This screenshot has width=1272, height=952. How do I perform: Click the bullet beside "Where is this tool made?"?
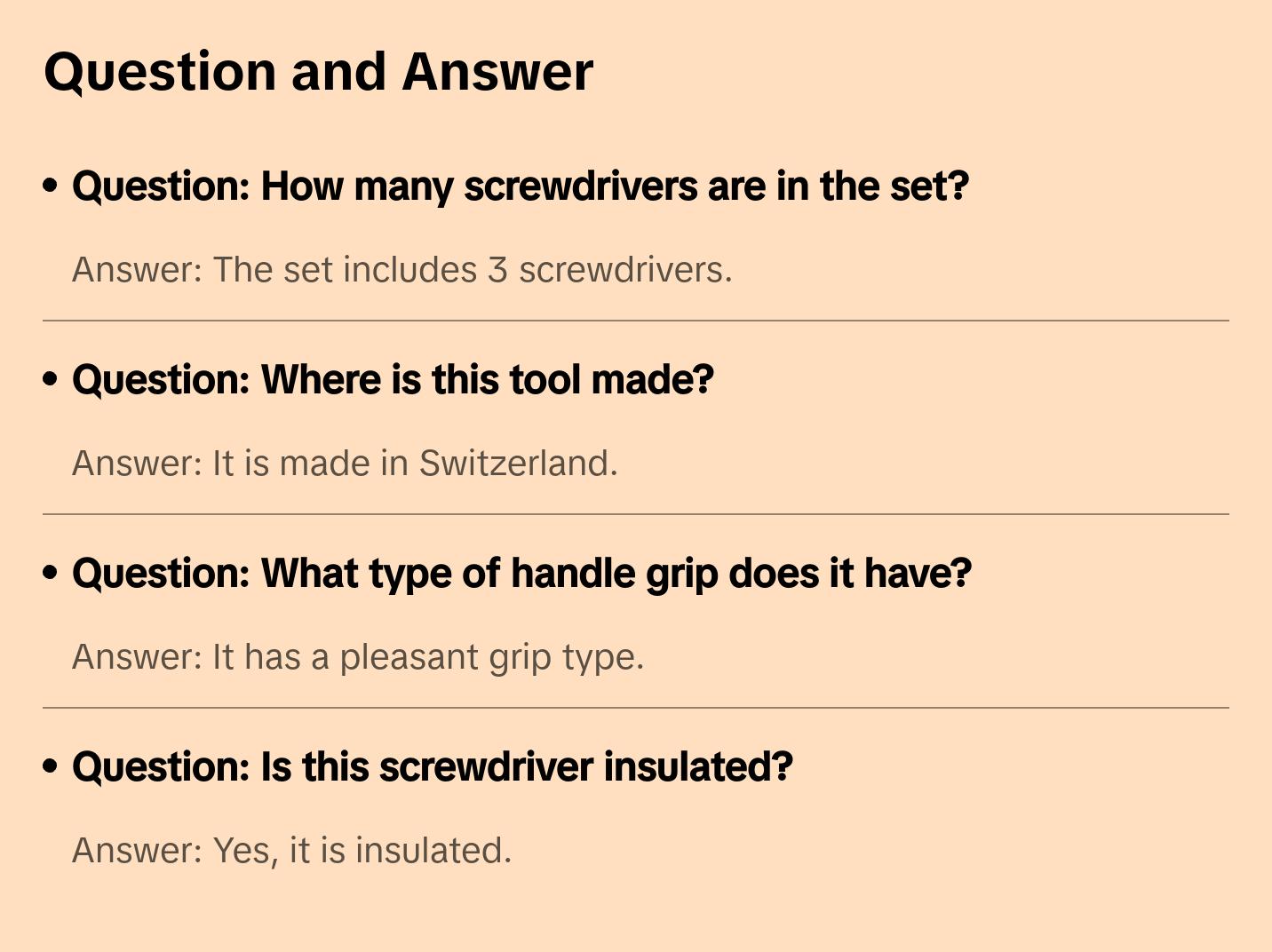coord(51,379)
